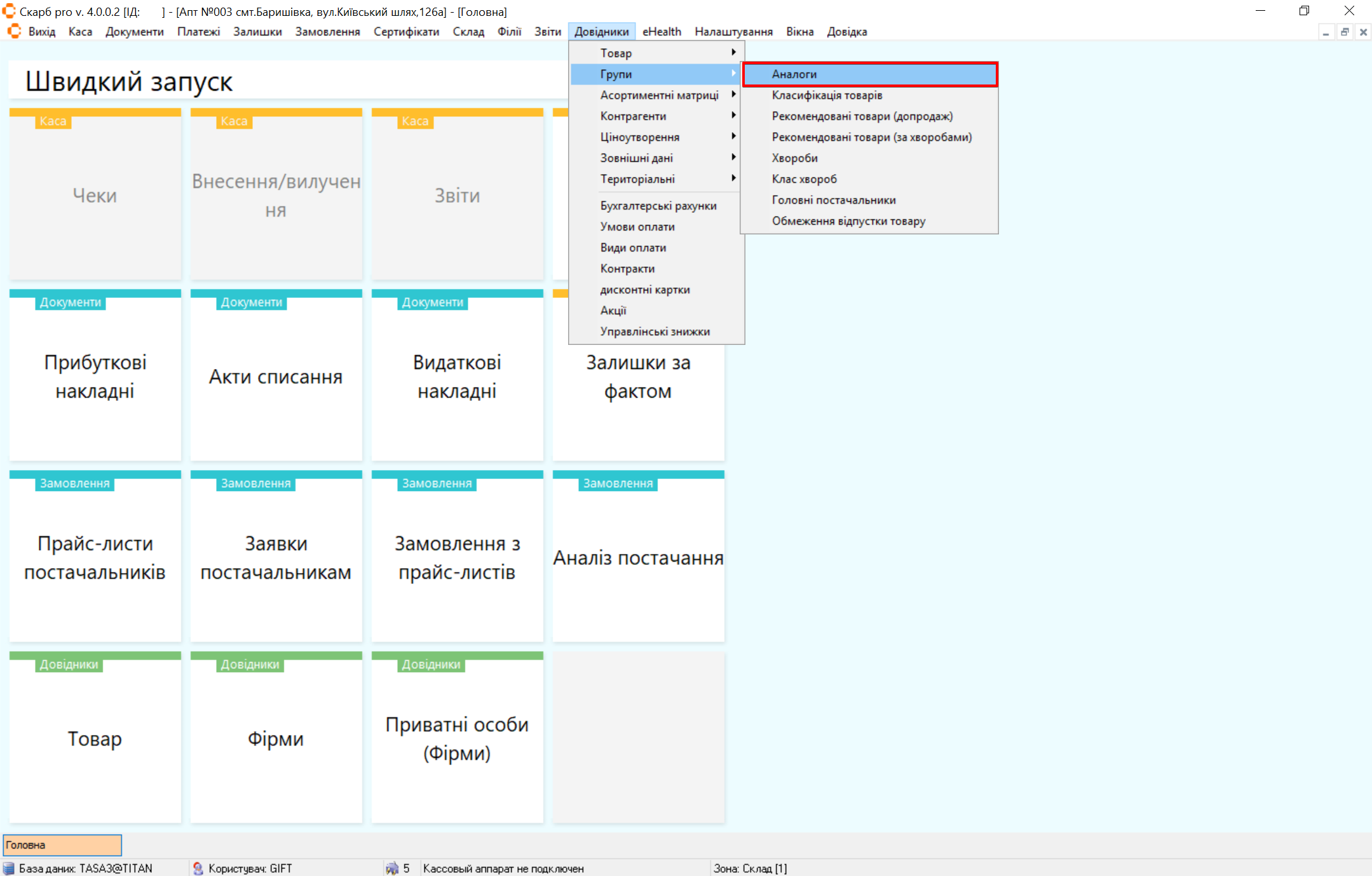Expand the Товар submenu arrow
Viewport: 1372px width, 876px height.
(x=733, y=53)
